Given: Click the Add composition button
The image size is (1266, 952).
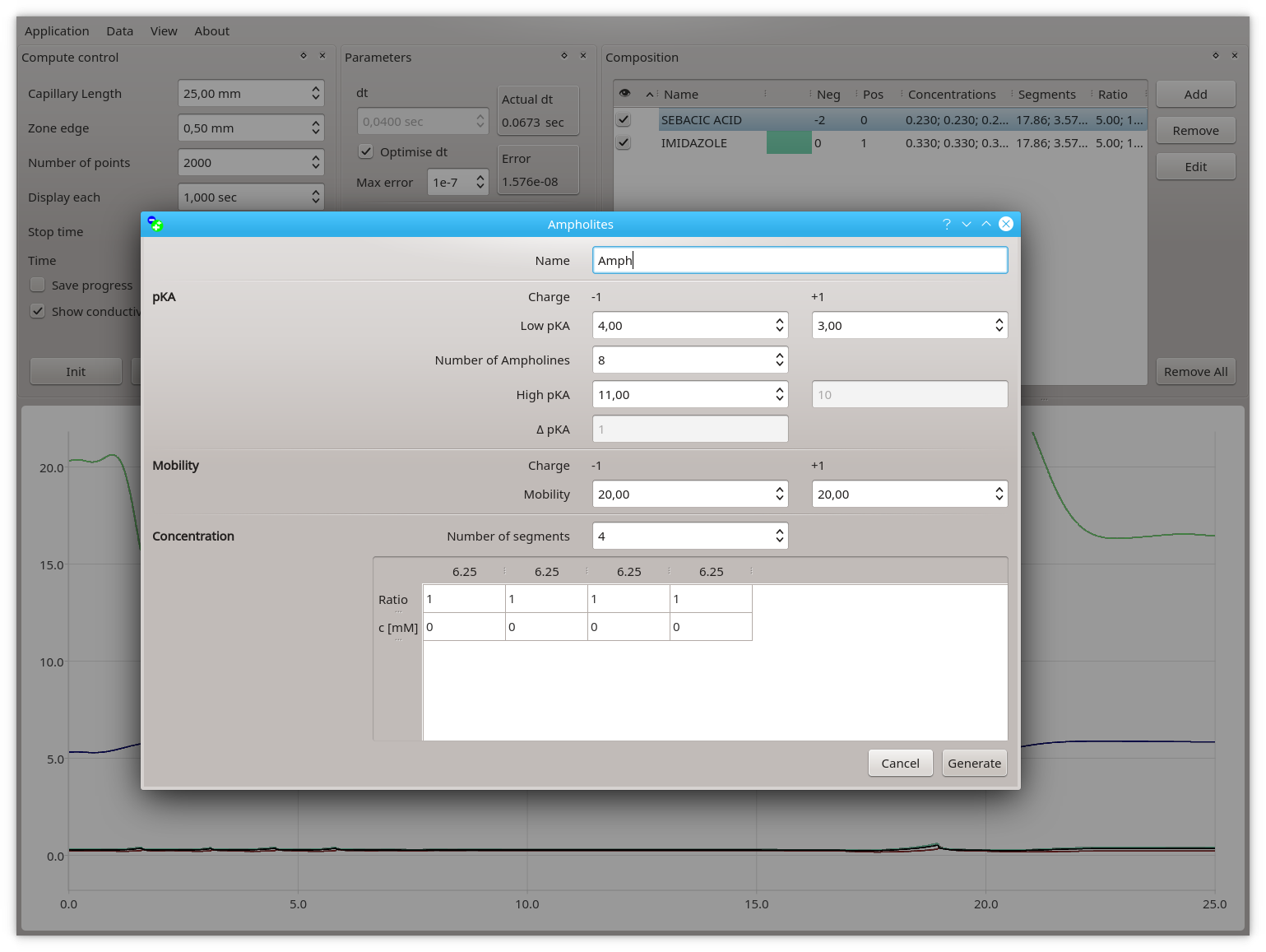Looking at the screenshot, I should (1195, 94).
